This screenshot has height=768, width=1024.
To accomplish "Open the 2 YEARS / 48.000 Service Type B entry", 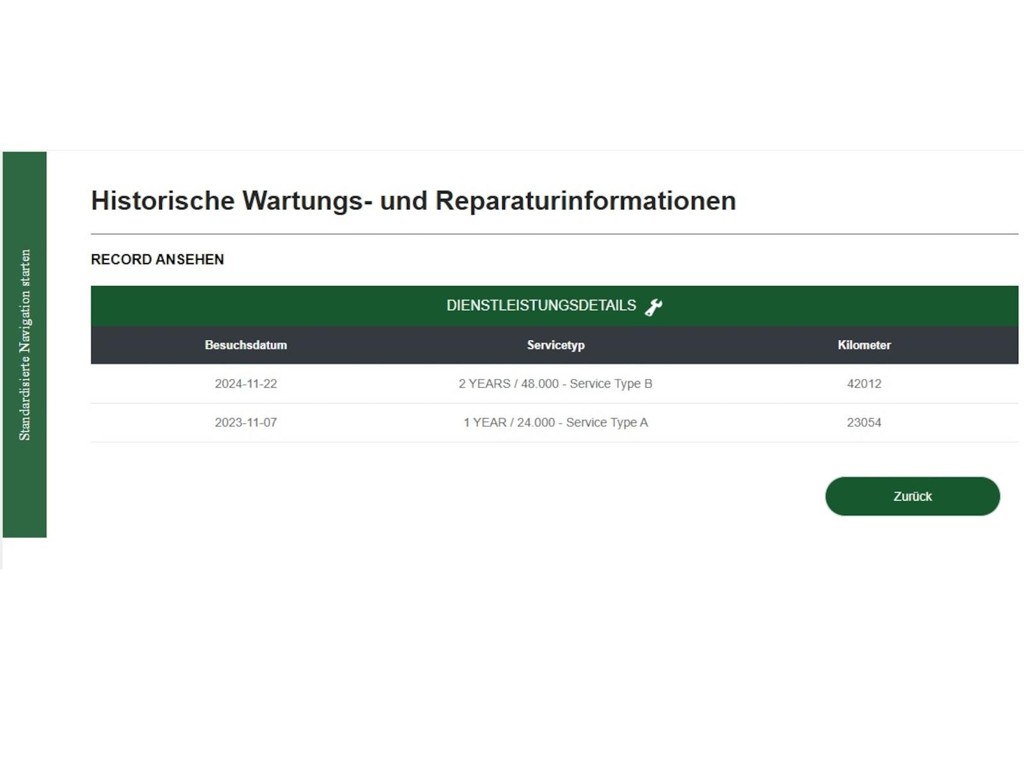I will pyautogui.click(x=555, y=384).
